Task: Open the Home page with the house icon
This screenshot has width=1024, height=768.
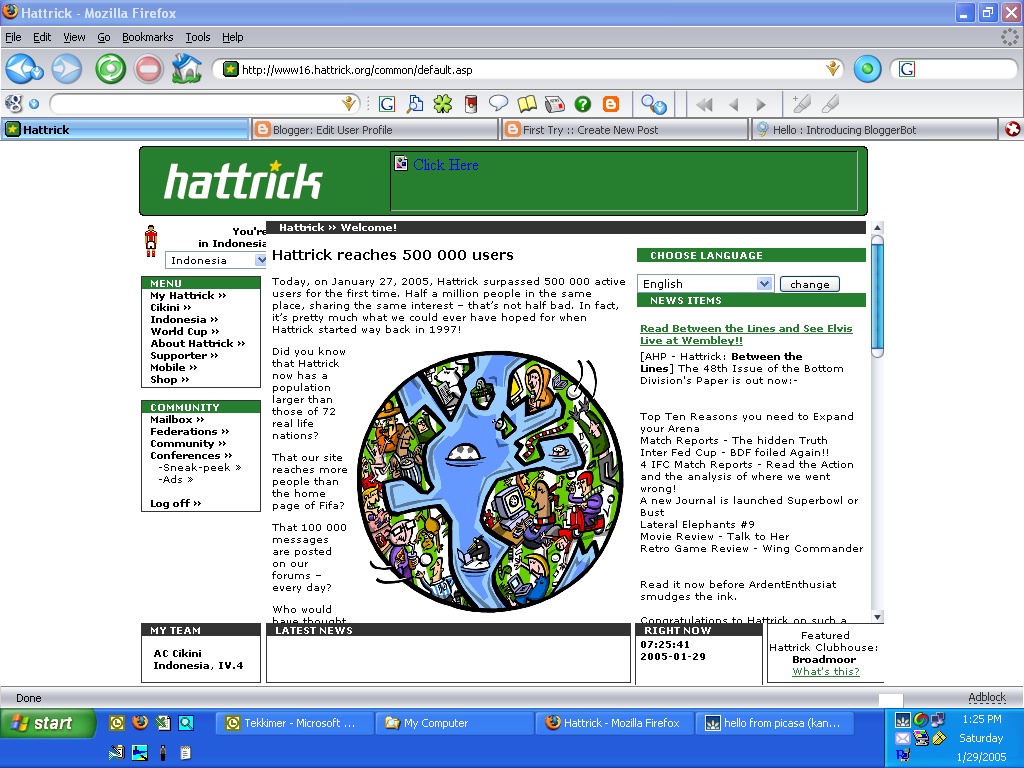Action: [186, 69]
